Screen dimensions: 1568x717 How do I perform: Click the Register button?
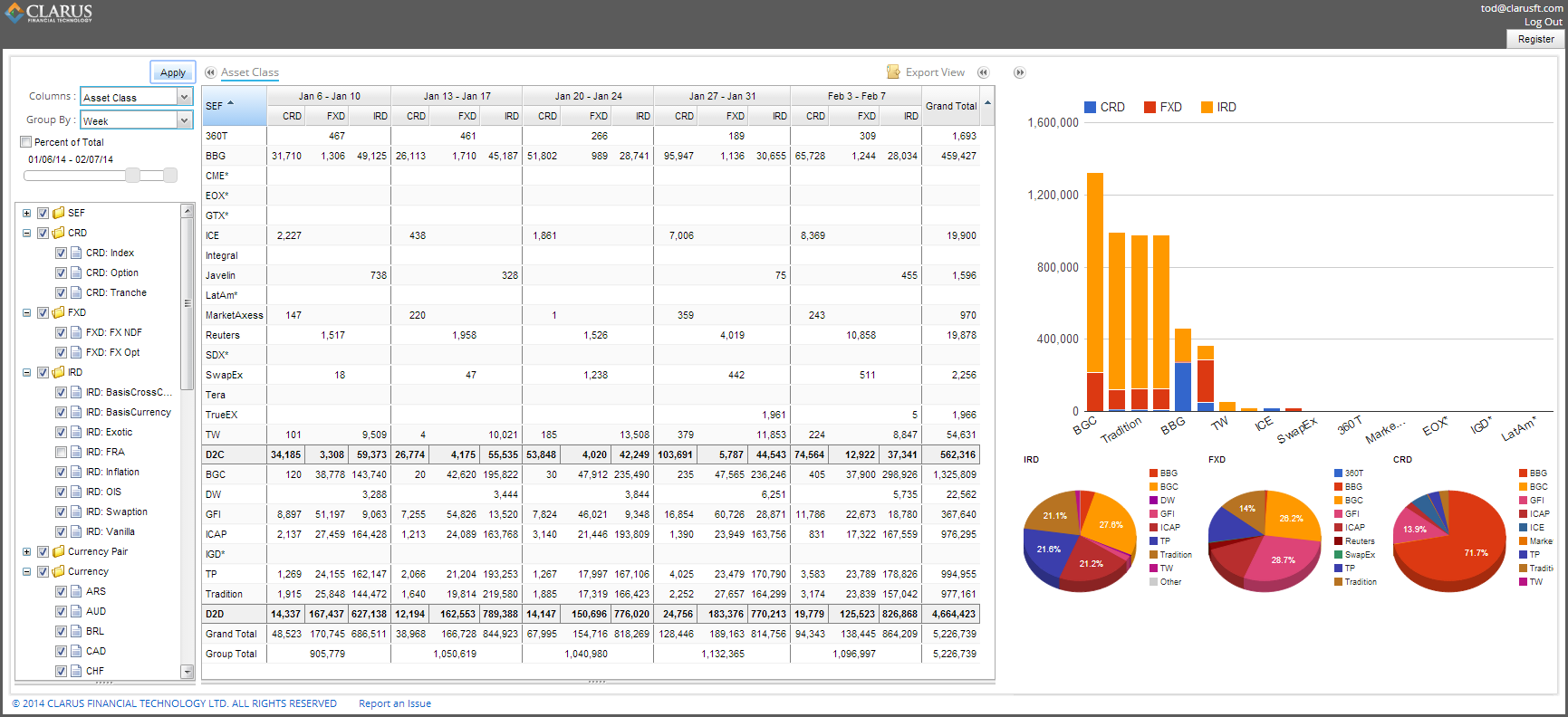point(1535,39)
